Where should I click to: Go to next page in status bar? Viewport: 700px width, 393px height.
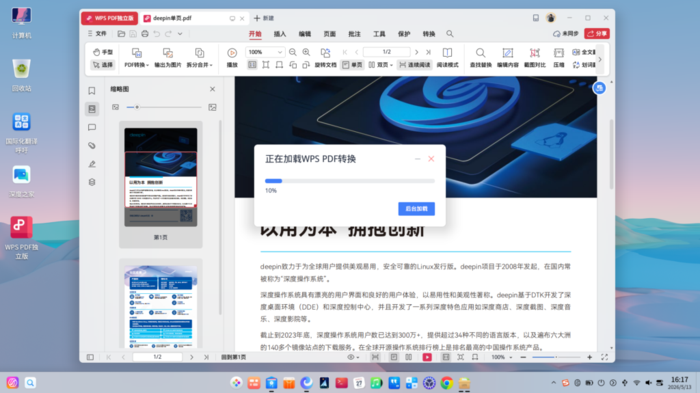(192, 357)
